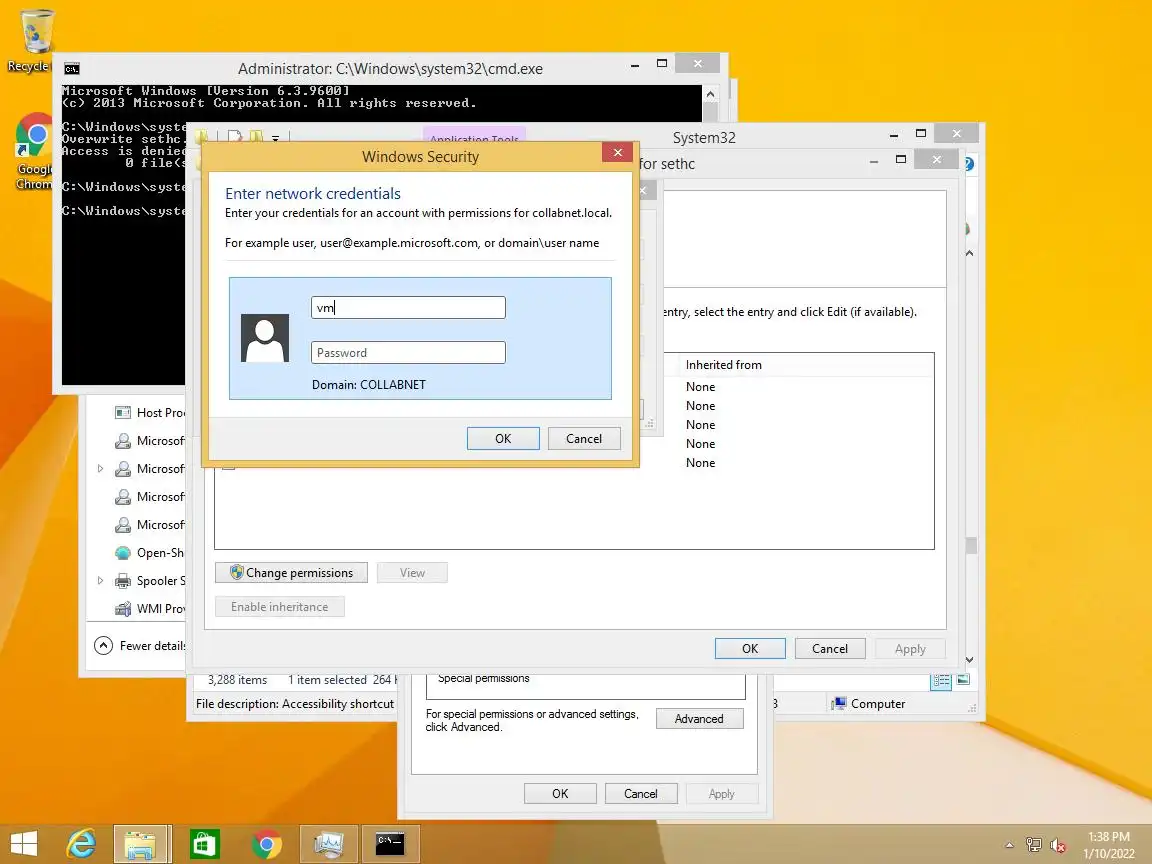Image resolution: width=1152 pixels, height=864 pixels.
Task: Click OK in the sethc properties dialog
Action: click(560, 793)
